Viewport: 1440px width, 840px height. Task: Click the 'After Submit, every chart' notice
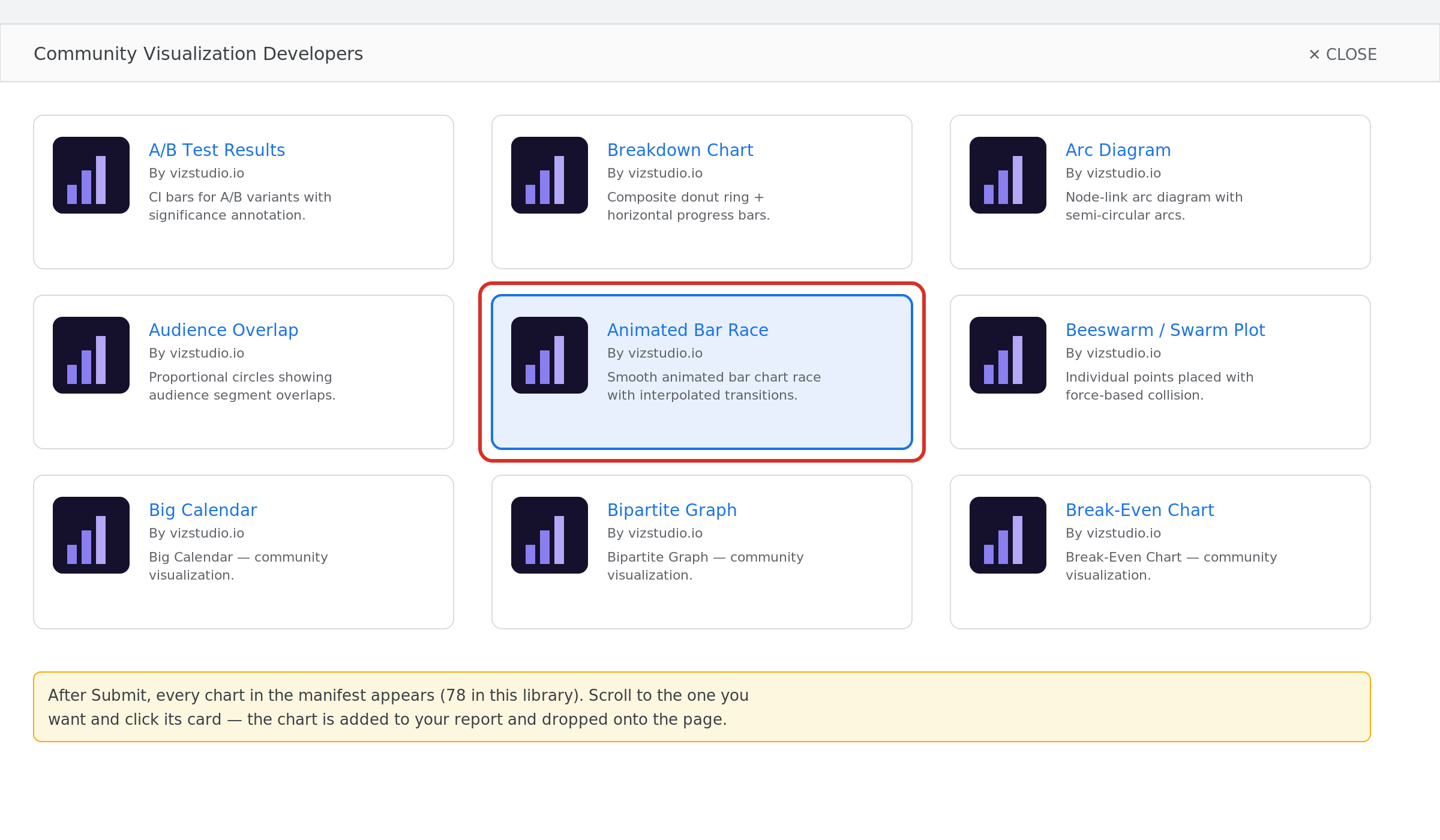point(702,707)
